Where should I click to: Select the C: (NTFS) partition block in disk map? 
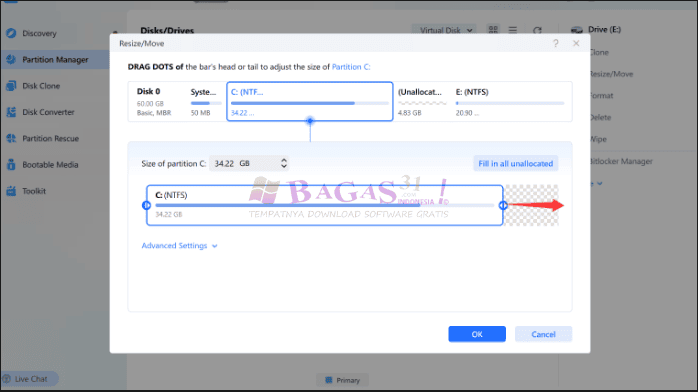click(310, 101)
